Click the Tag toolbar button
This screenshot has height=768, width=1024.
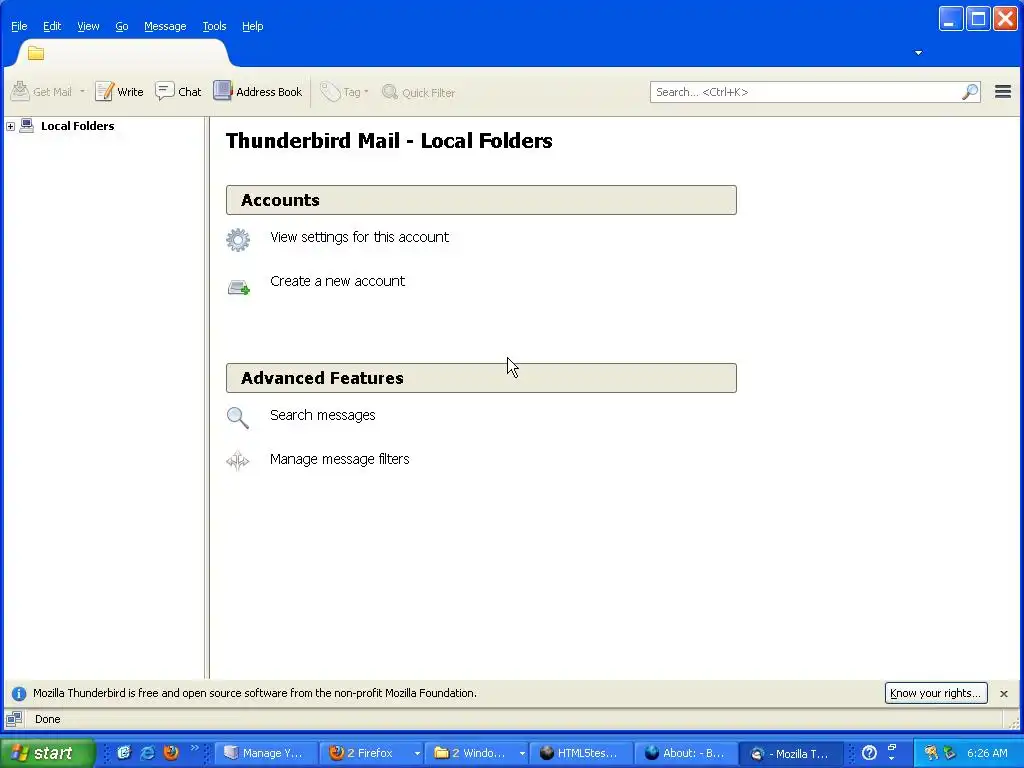point(345,92)
